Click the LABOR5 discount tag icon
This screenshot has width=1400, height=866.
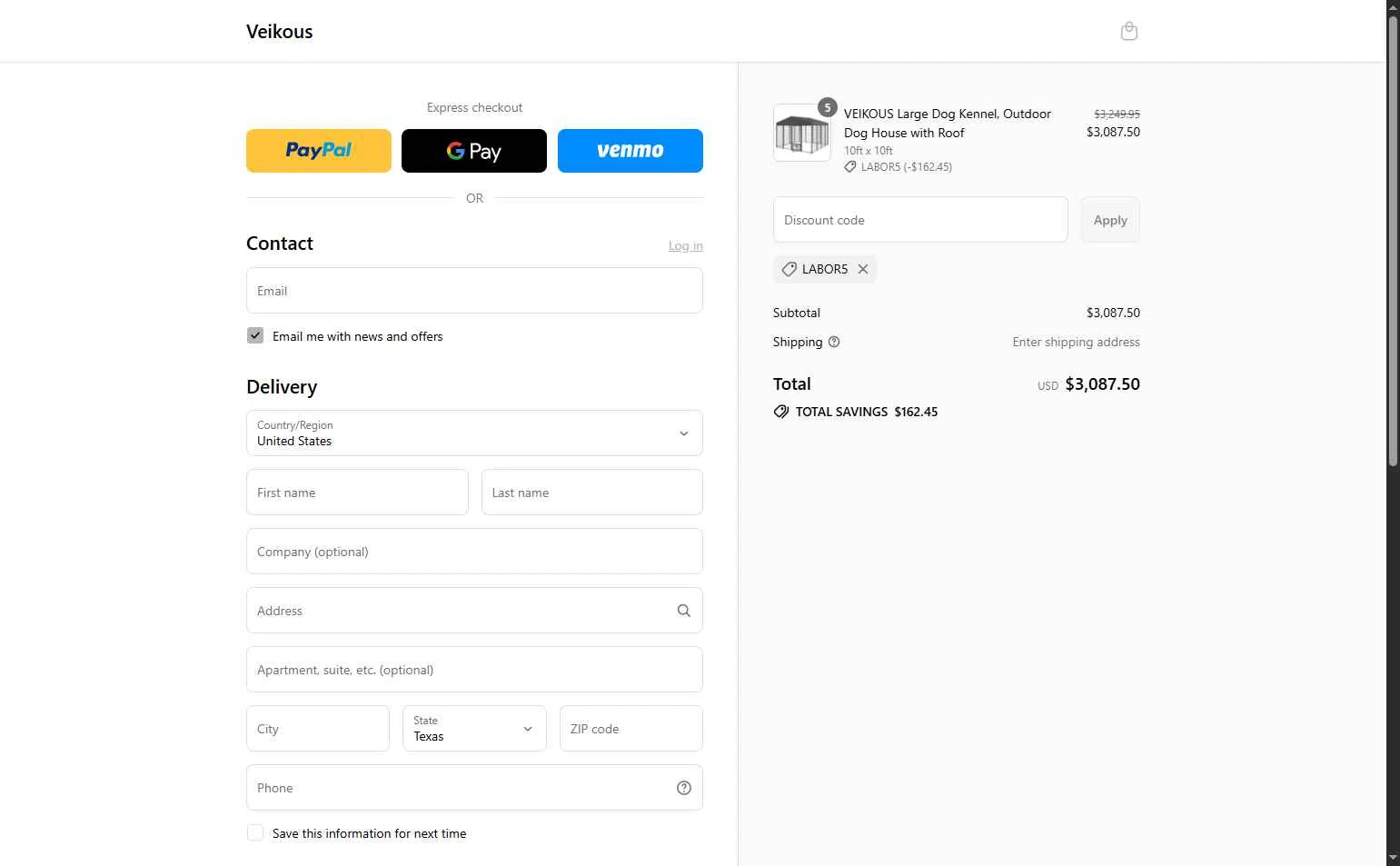pos(789,269)
